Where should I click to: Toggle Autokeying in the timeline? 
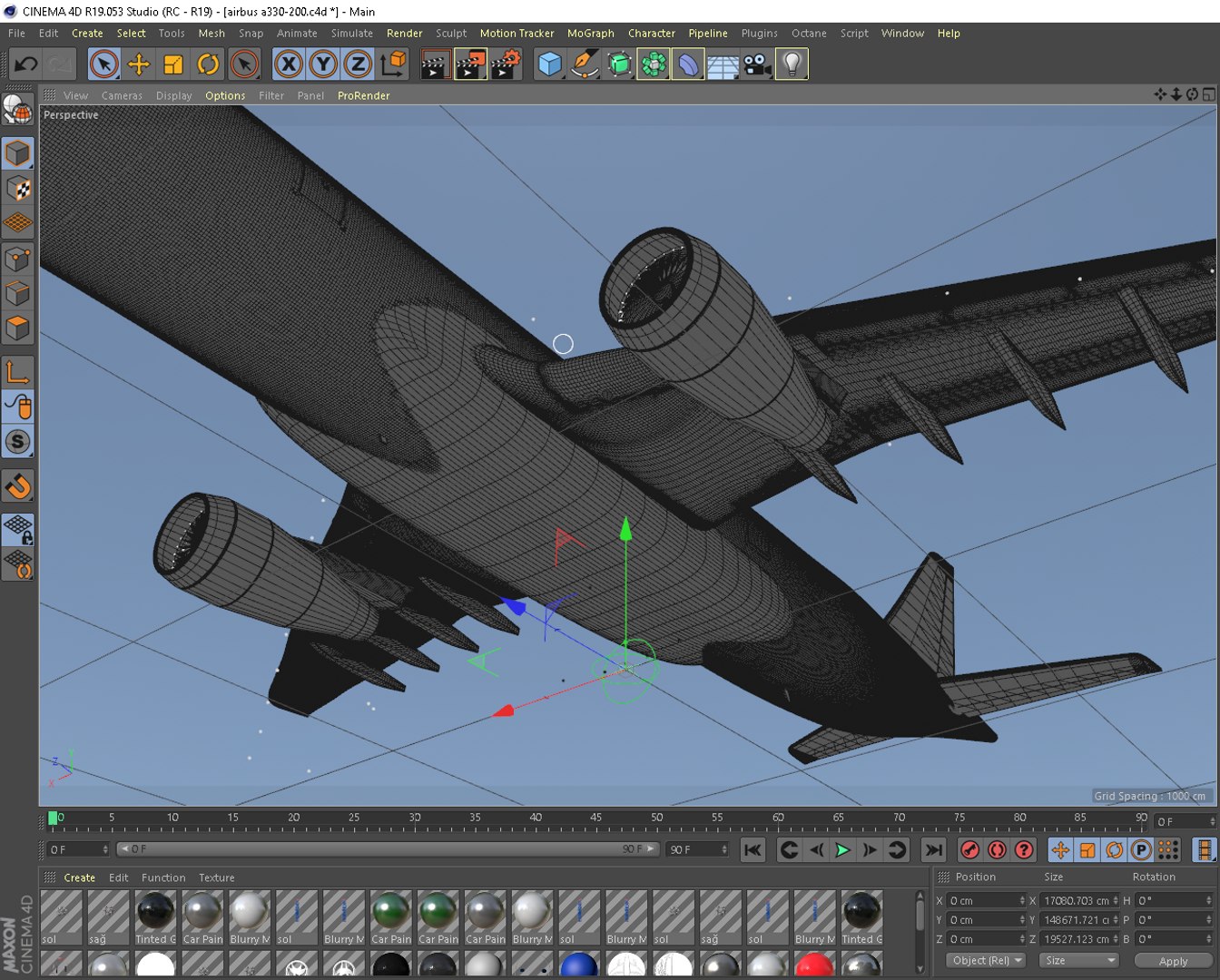997,850
